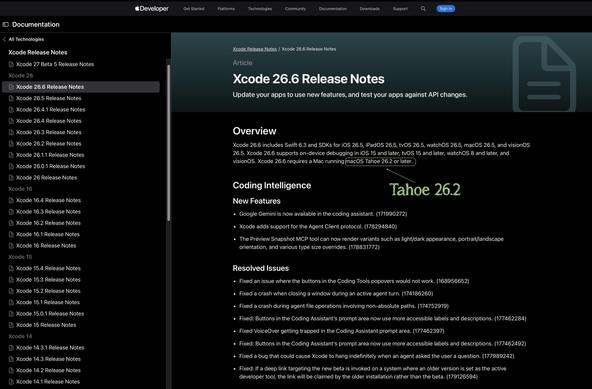Click document icon beside Xcode 14.3.1 Release Notes

point(11,347)
